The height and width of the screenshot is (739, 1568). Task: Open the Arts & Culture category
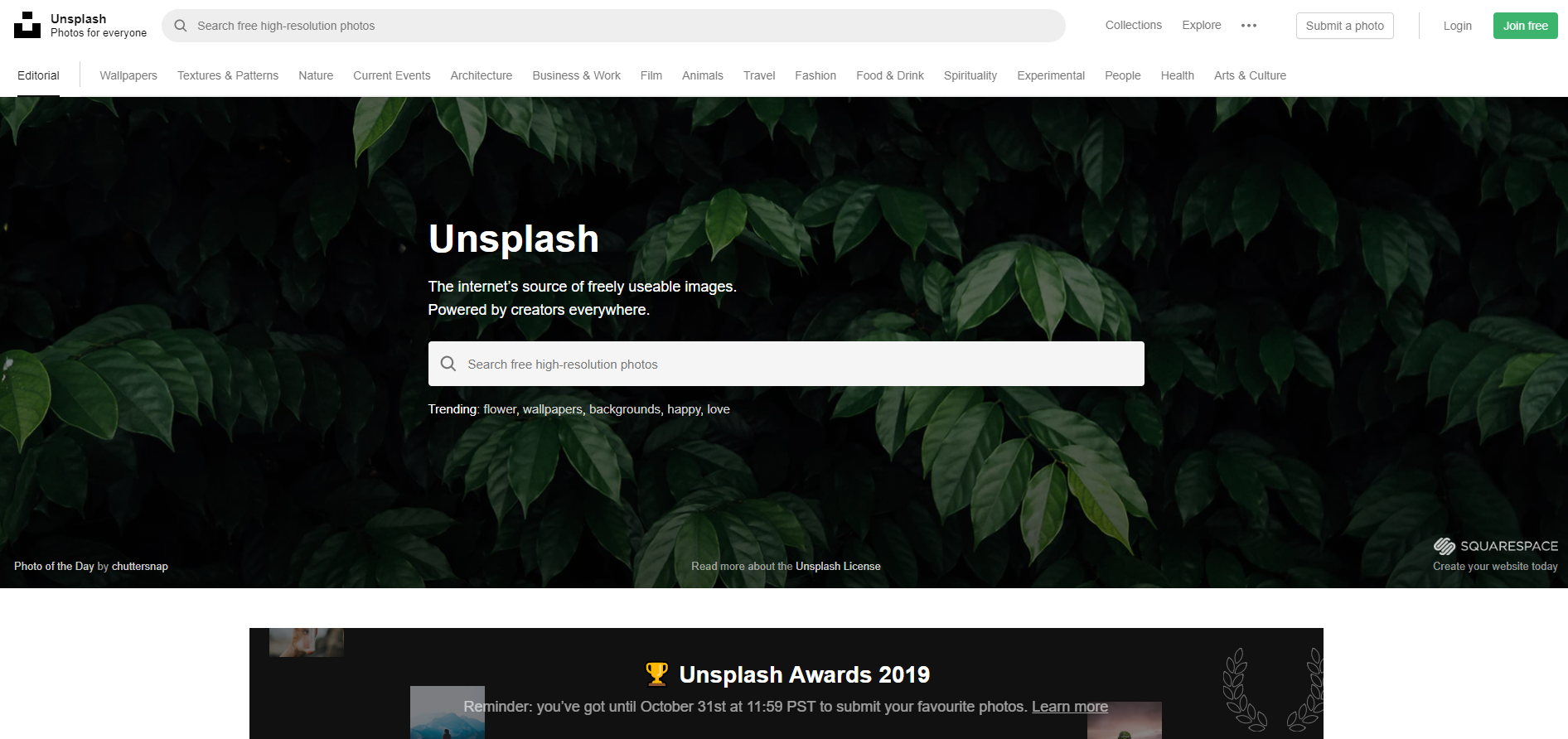click(1250, 75)
